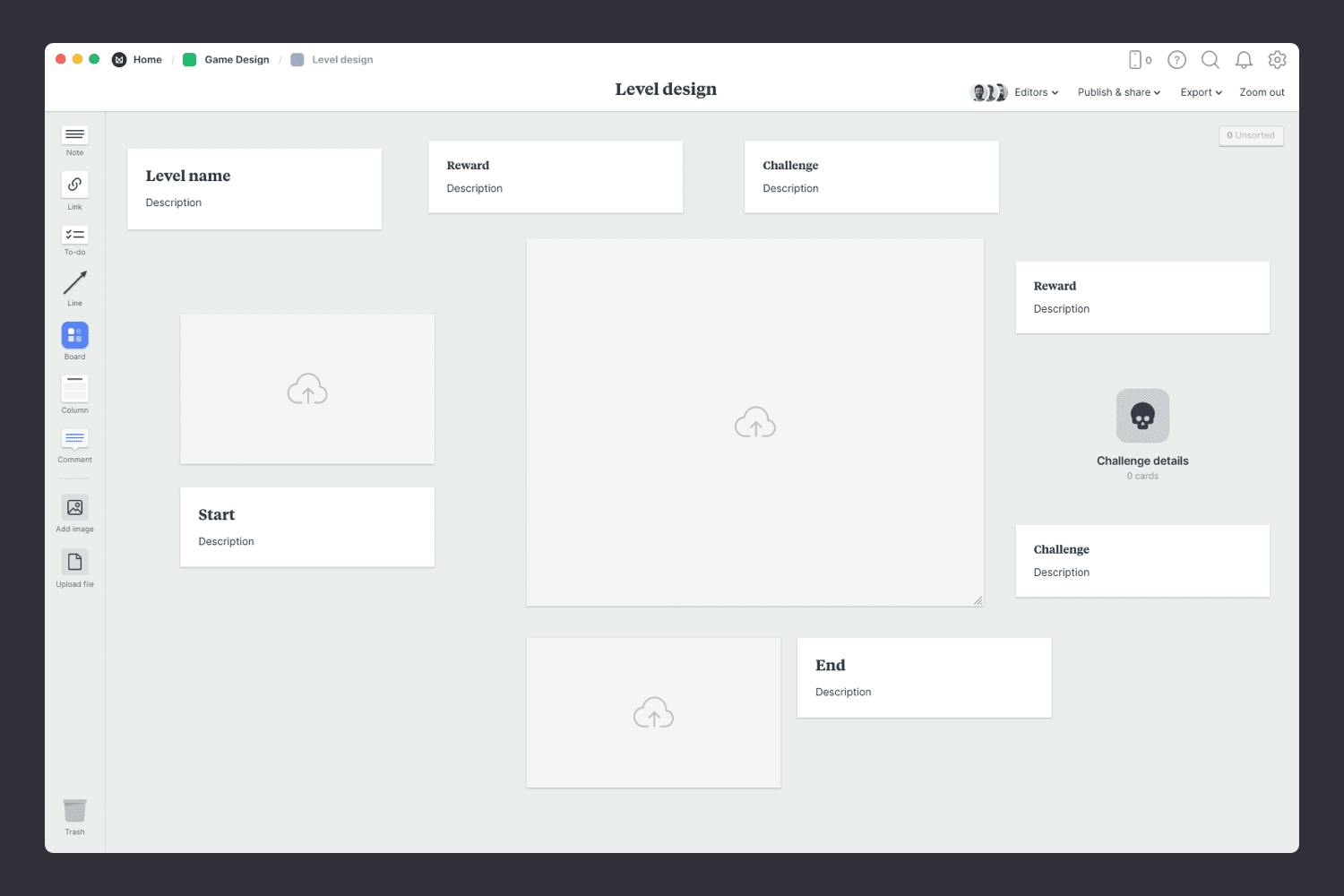Click the large center image upload placeholder
The image size is (1344, 896).
tap(754, 423)
